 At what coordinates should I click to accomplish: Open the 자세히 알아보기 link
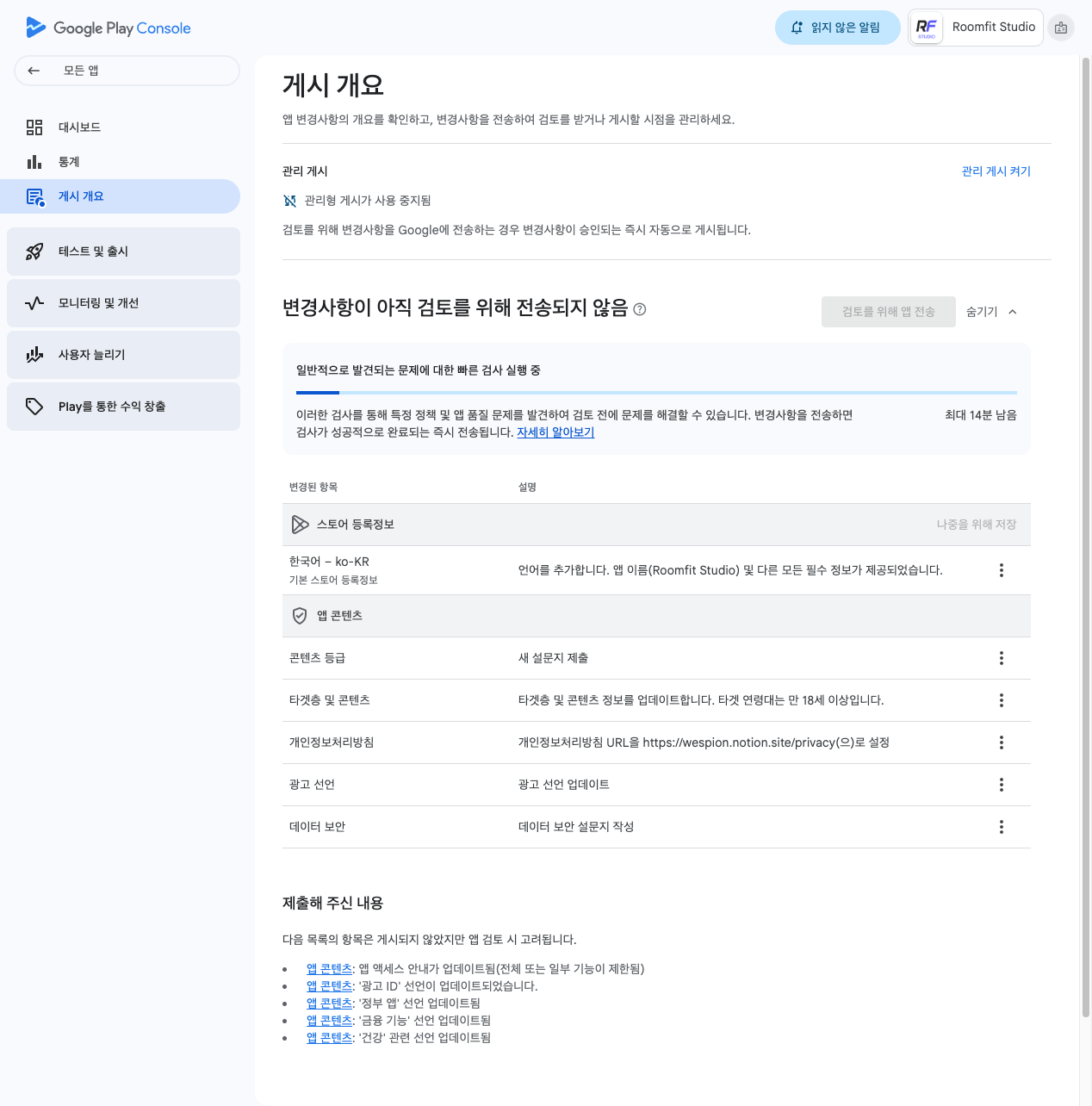tap(555, 432)
